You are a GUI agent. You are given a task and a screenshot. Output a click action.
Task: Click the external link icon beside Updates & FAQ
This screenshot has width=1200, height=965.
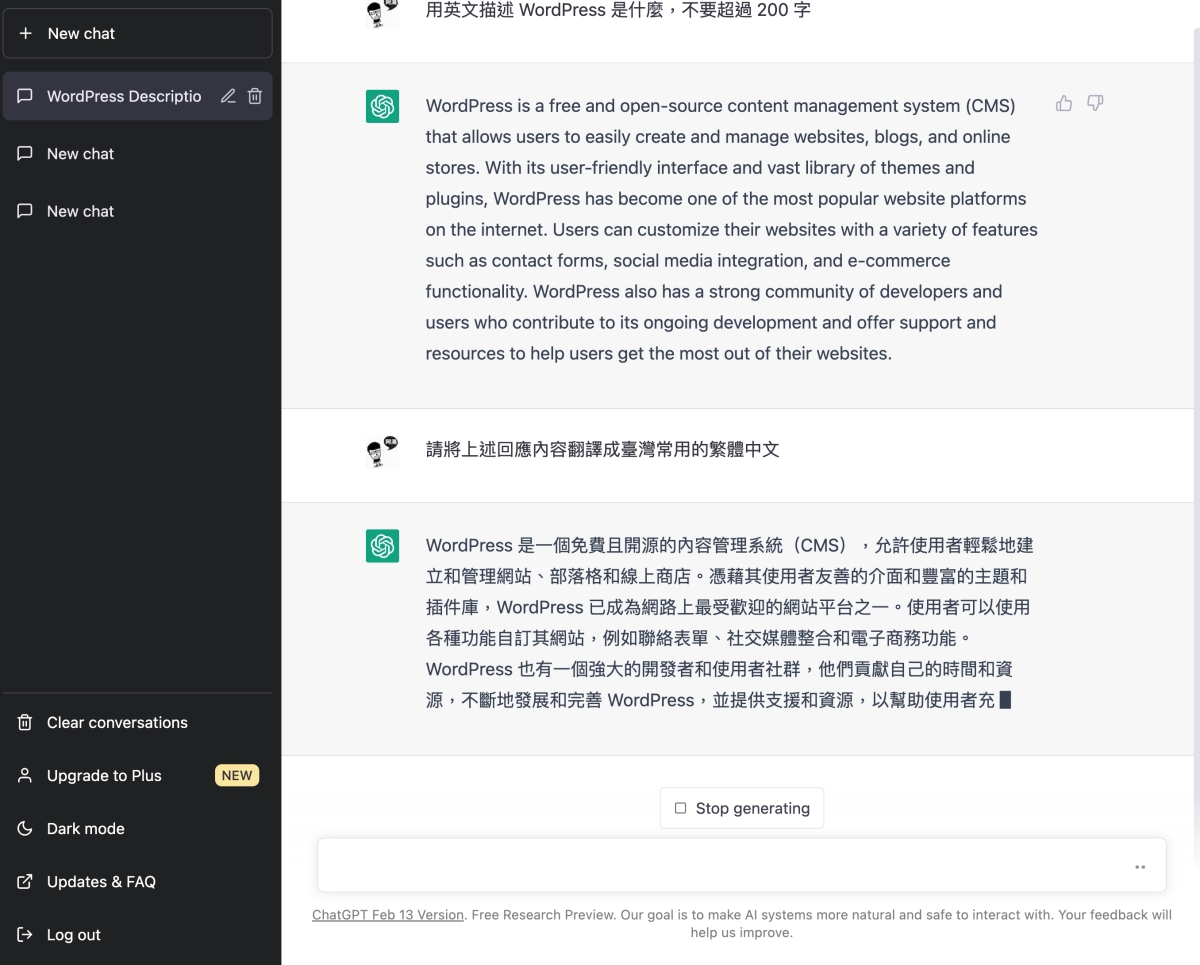[x=25, y=881]
